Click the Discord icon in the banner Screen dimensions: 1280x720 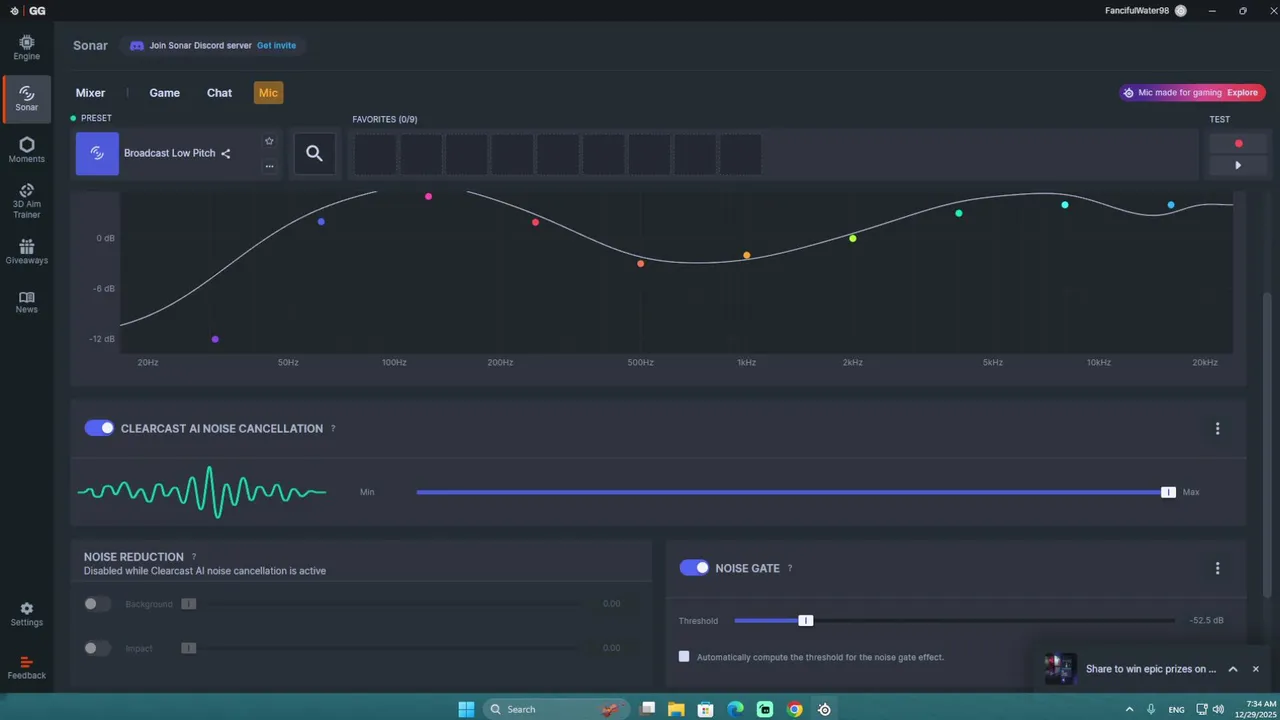(137, 46)
